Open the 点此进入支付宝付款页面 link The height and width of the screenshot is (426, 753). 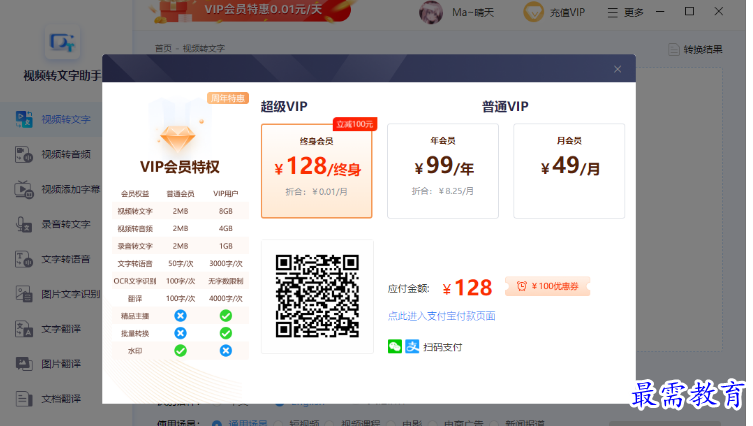[441, 316]
